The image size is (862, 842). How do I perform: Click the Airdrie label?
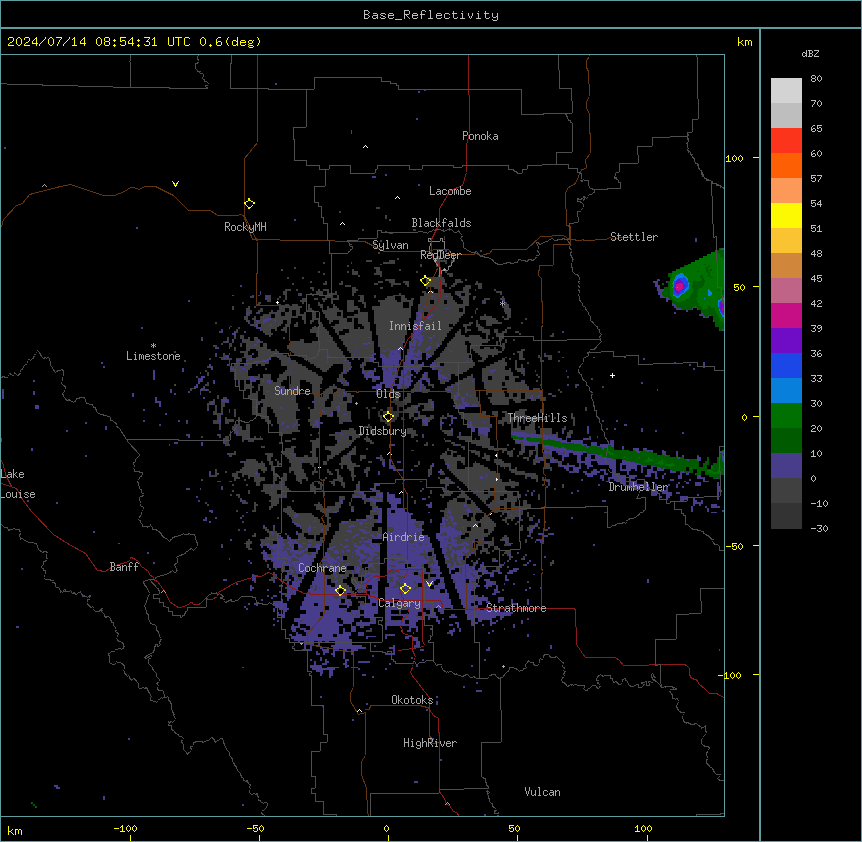click(x=403, y=537)
